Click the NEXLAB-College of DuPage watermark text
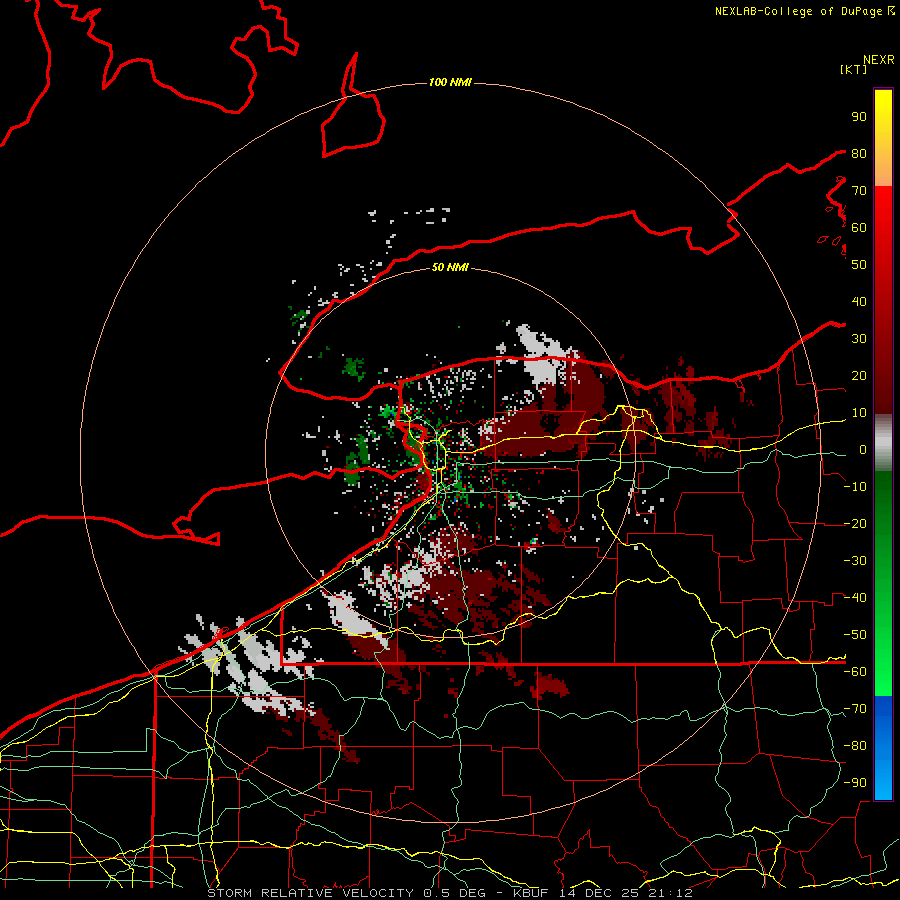Screen dimensions: 900x900 (x=804, y=11)
